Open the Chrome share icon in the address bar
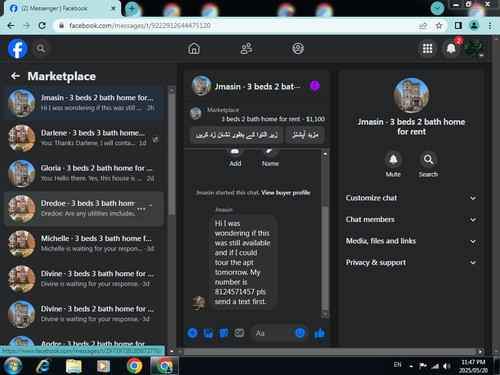 [x=423, y=25]
